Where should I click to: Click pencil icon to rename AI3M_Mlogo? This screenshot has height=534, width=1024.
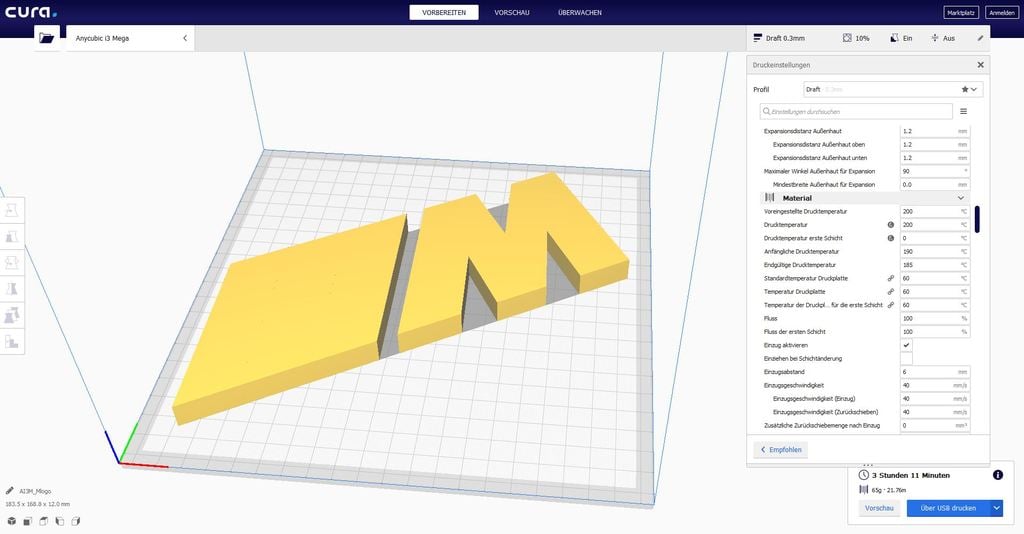(10, 491)
